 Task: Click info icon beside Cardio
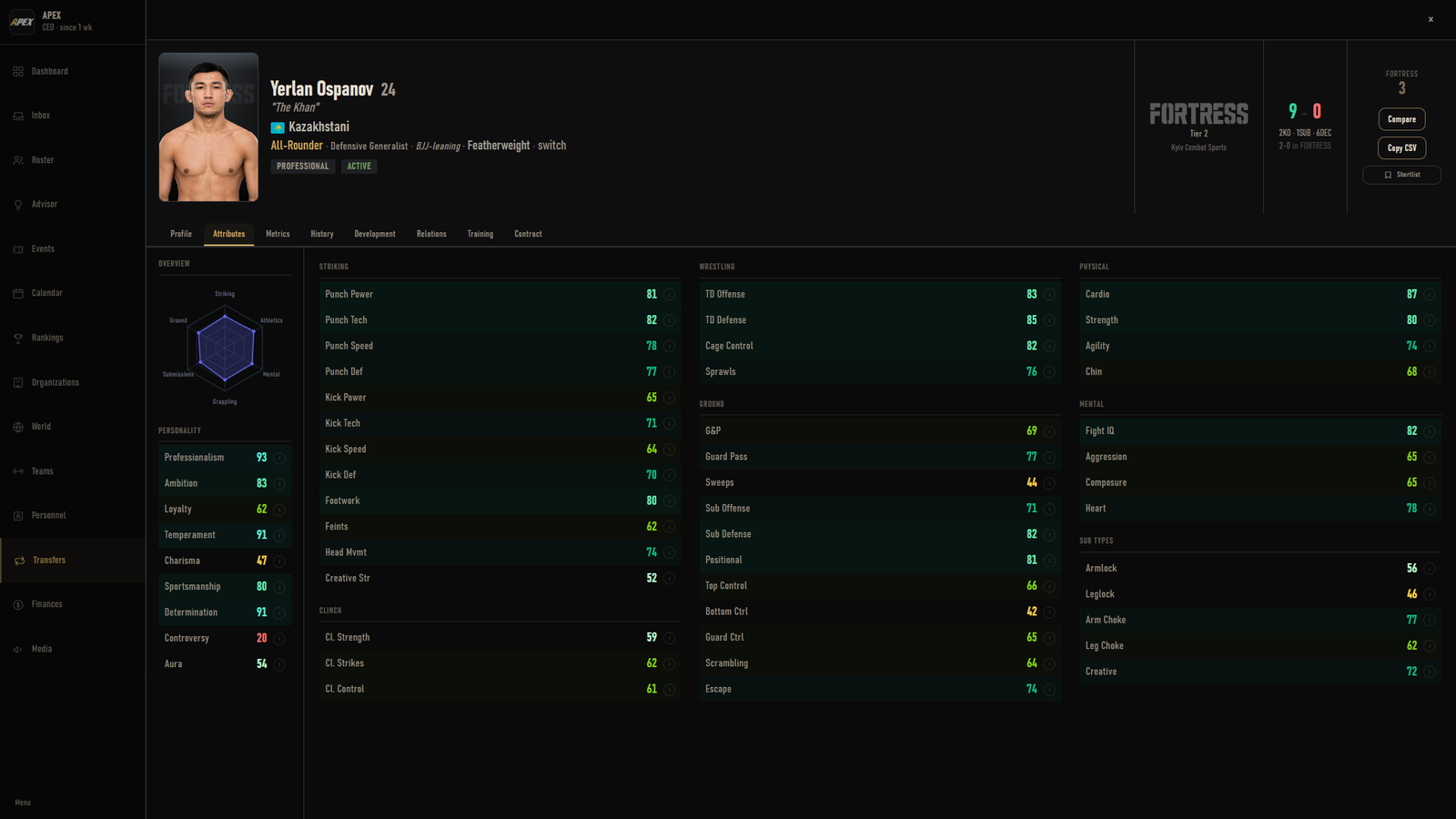pyautogui.click(x=1430, y=295)
